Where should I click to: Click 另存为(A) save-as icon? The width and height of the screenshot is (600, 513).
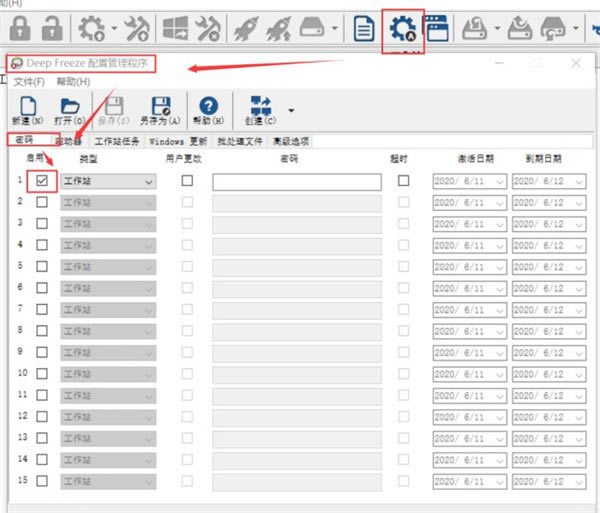(x=160, y=111)
